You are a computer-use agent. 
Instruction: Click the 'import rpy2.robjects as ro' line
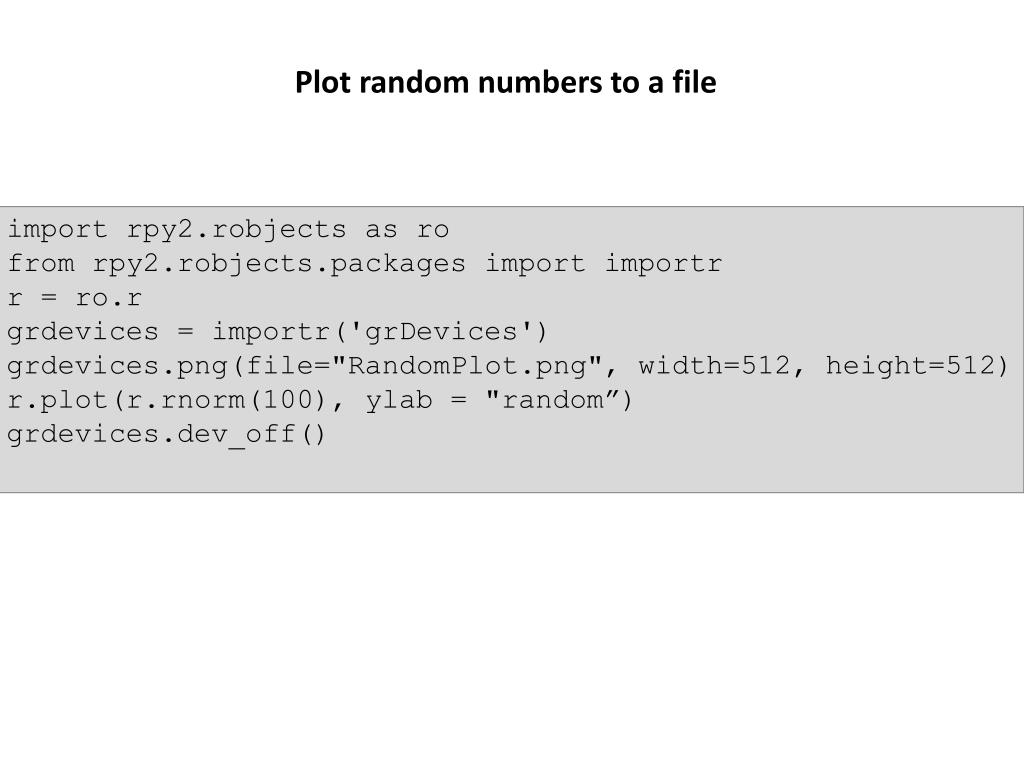coord(228,230)
